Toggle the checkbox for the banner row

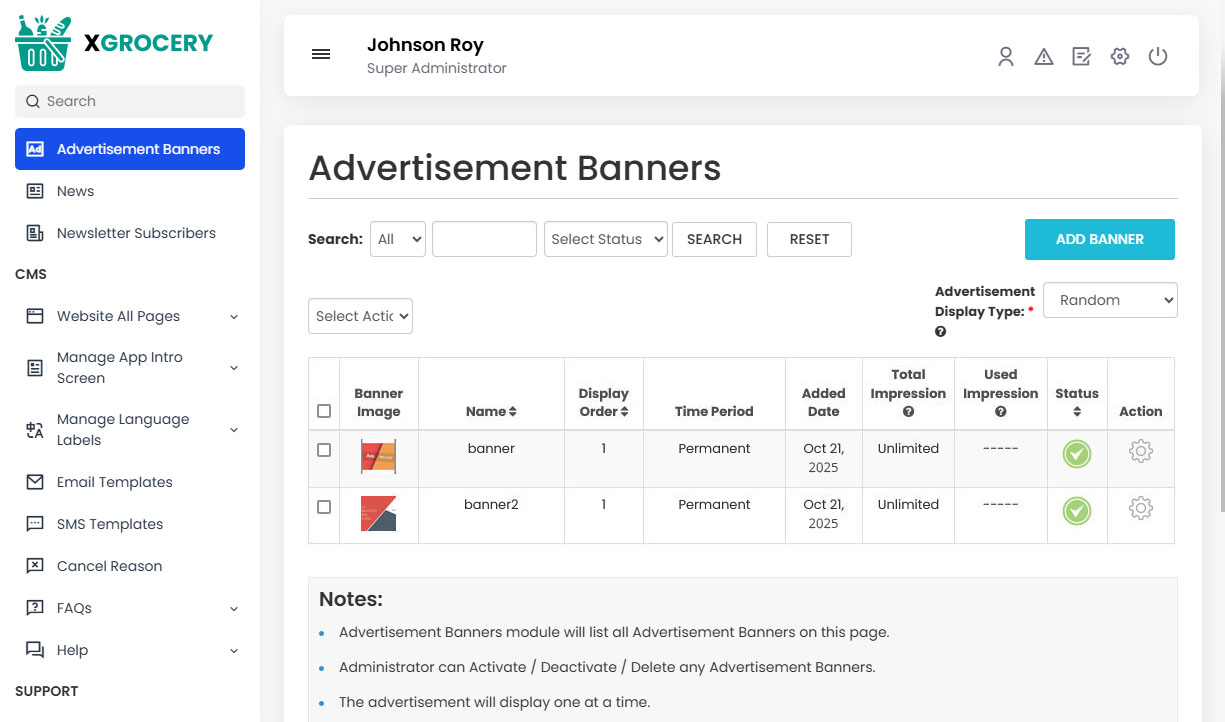coord(324,449)
